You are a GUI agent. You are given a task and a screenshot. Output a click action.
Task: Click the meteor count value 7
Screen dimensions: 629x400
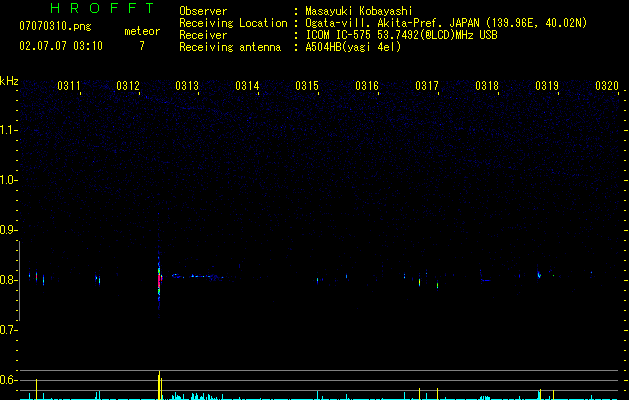click(142, 46)
